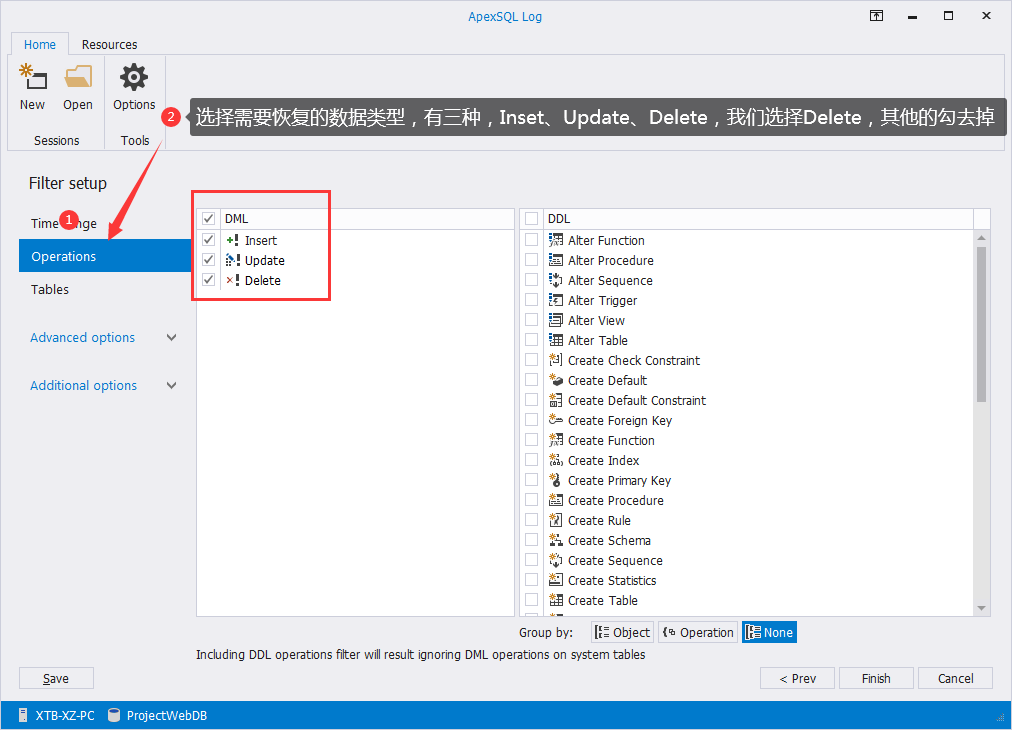Screen dimensions: 1012x730
Task: Click the Alter View icon
Action: click(556, 320)
